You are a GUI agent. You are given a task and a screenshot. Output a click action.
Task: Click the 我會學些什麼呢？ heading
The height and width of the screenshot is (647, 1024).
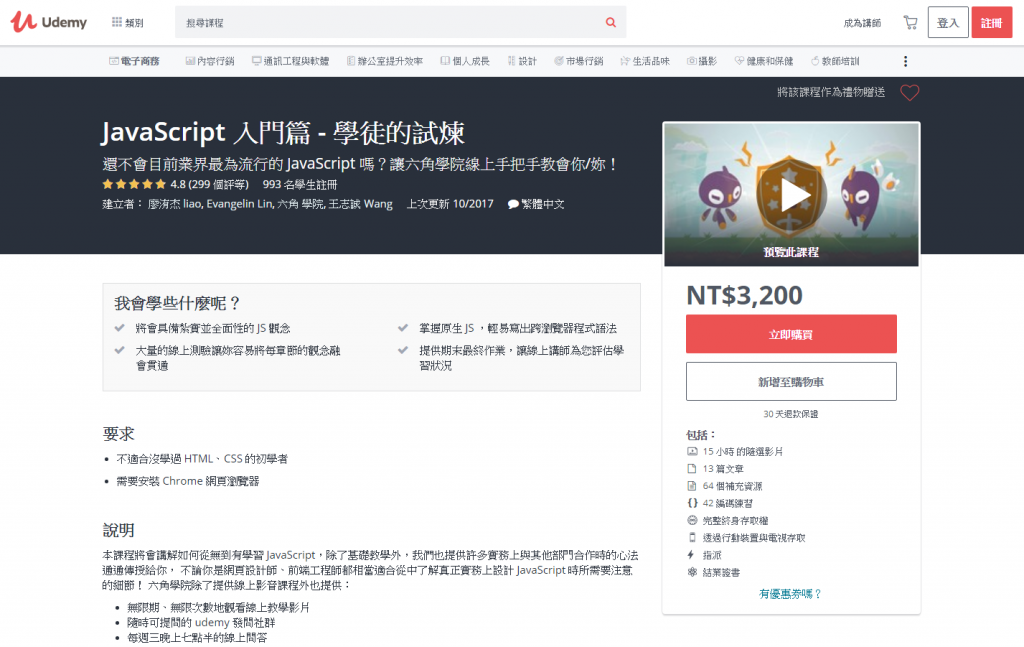tap(178, 304)
